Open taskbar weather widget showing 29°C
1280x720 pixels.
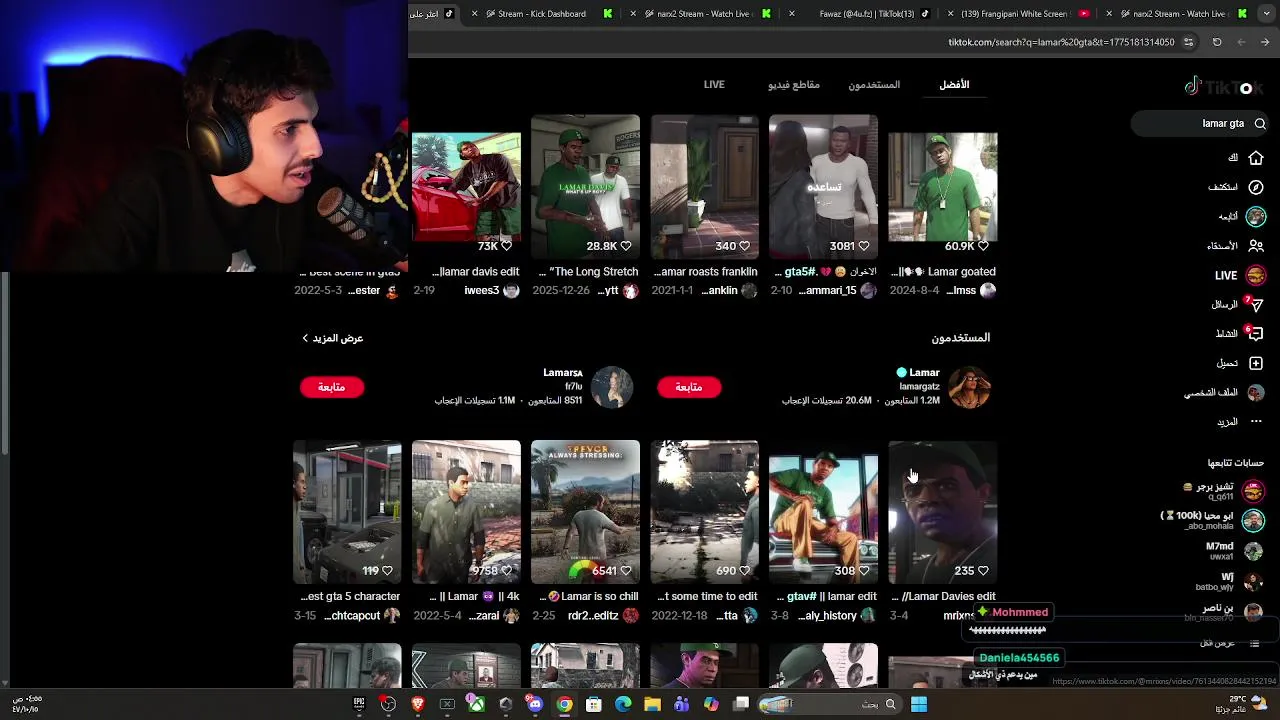[1243, 704]
